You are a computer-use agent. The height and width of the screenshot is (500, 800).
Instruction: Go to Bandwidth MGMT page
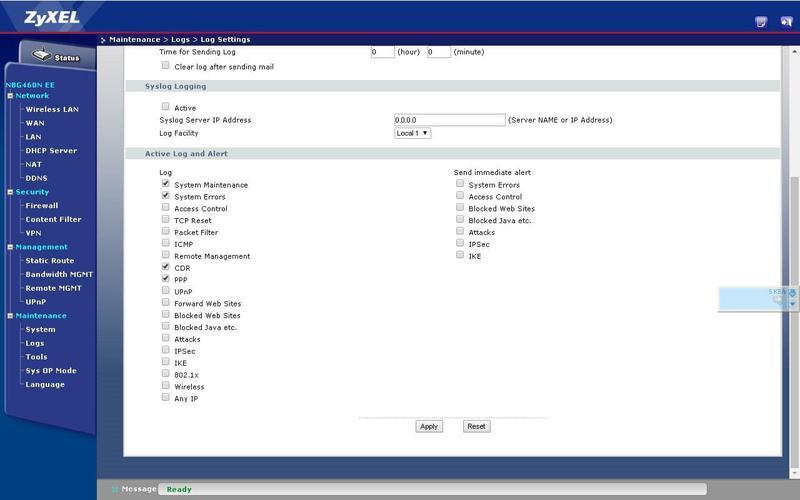pyautogui.click(x=58, y=274)
